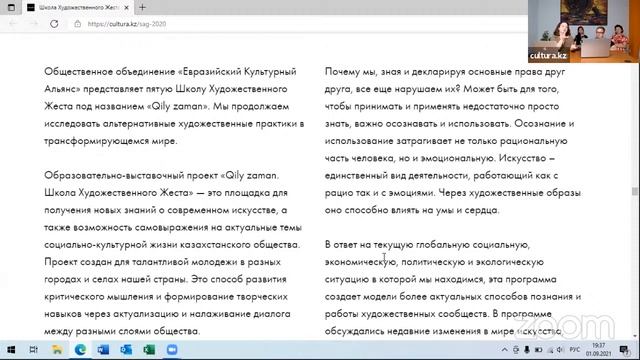Focus the address bar with cultura.kz URL
The image size is (640, 360).
(x=127, y=24)
